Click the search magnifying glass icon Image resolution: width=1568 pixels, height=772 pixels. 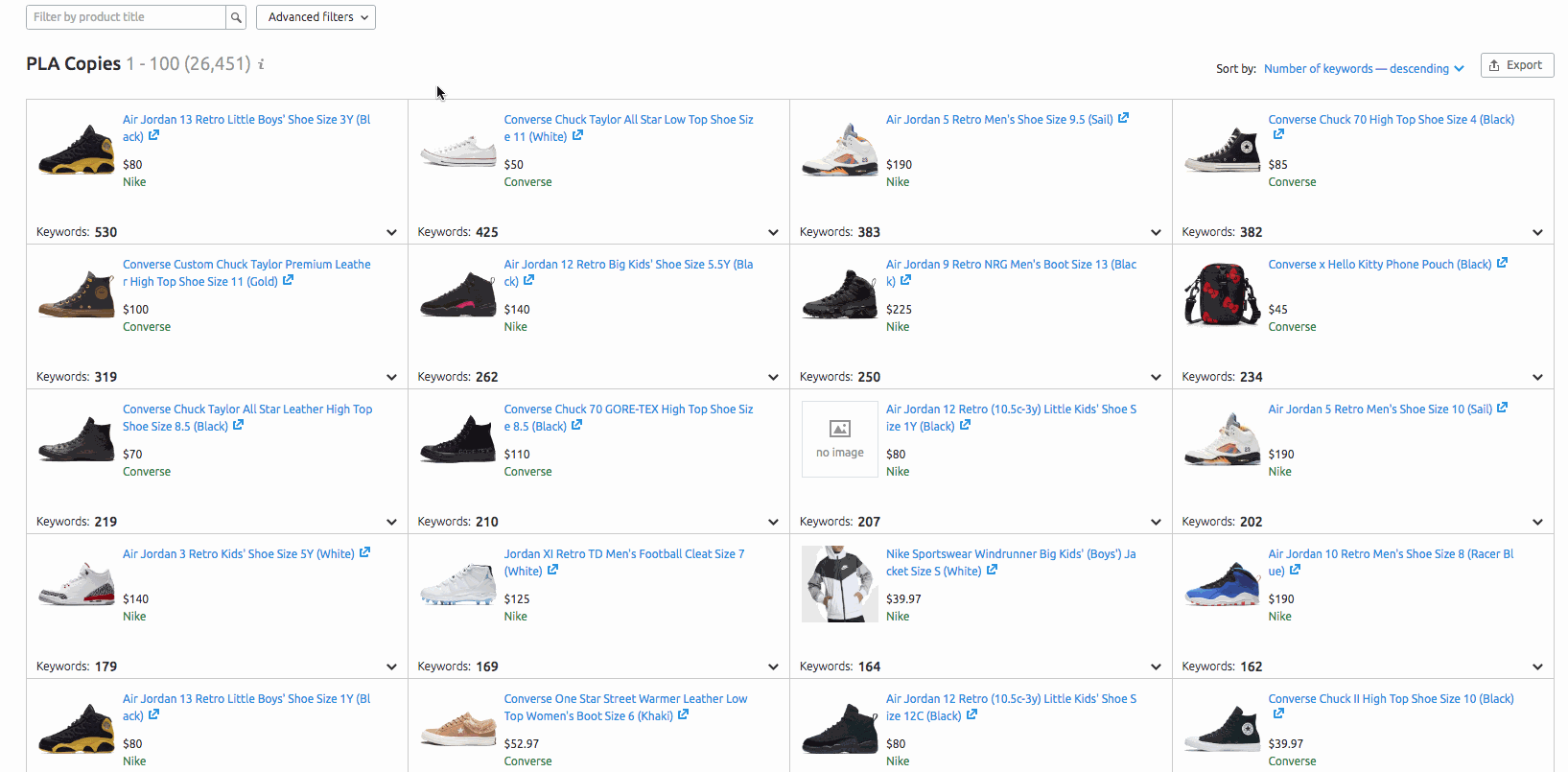236,16
